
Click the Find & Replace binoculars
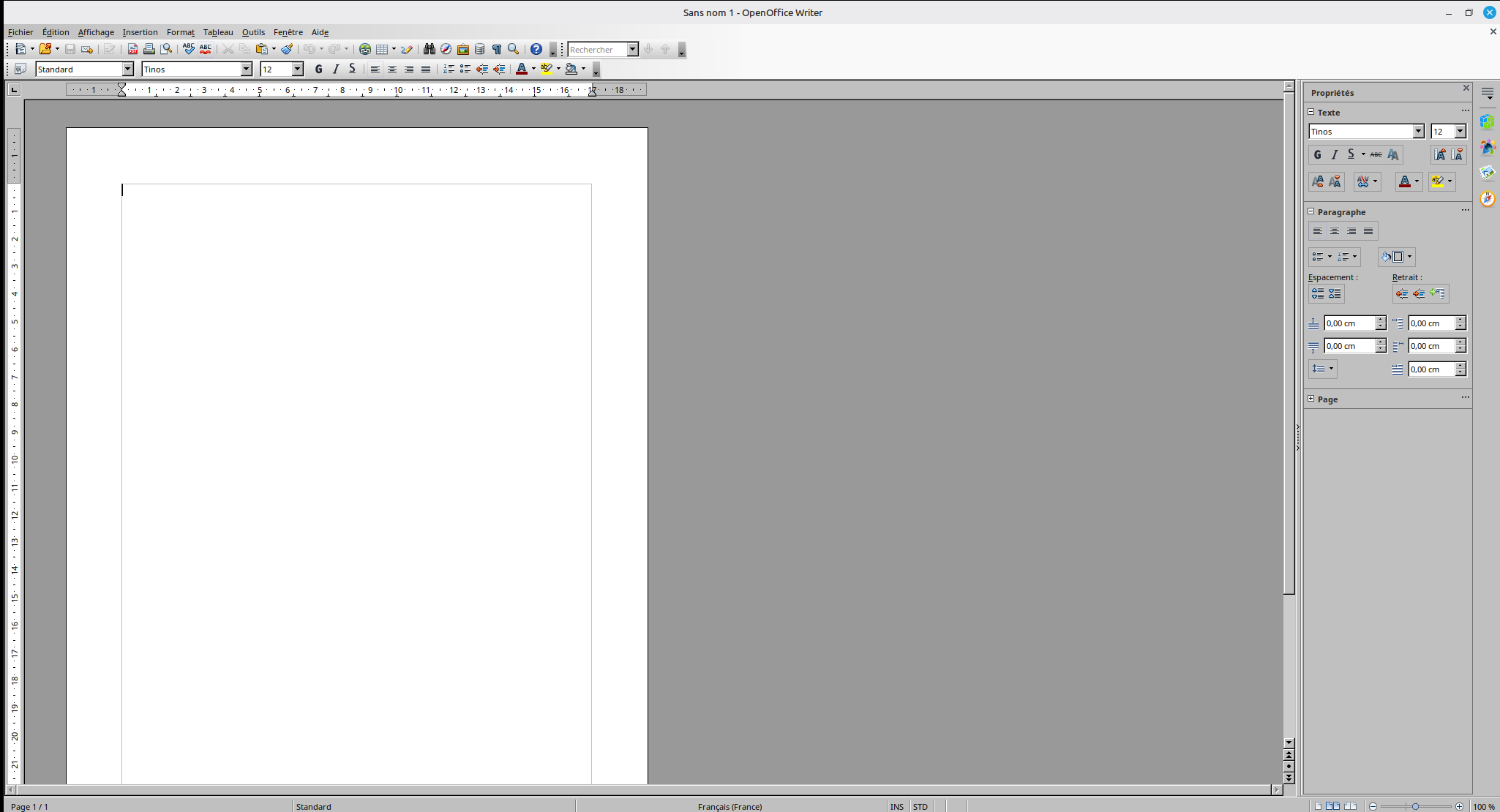(x=430, y=49)
